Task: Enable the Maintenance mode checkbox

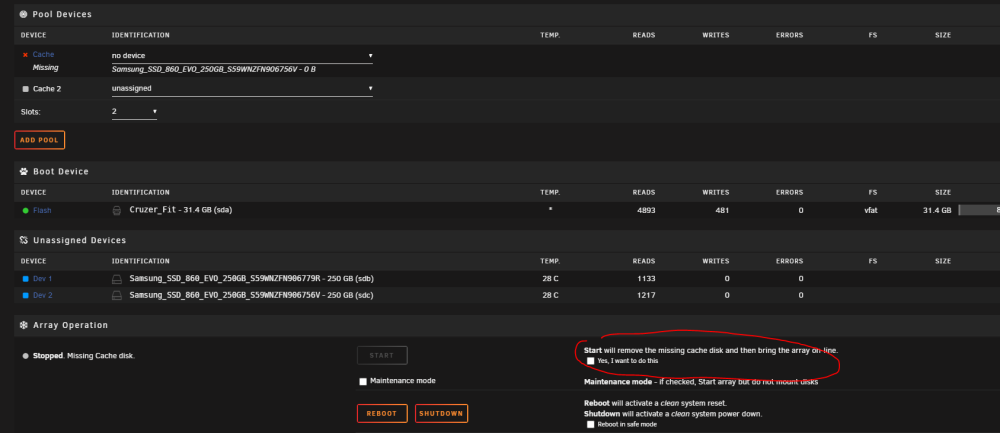Action: click(364, 381)
